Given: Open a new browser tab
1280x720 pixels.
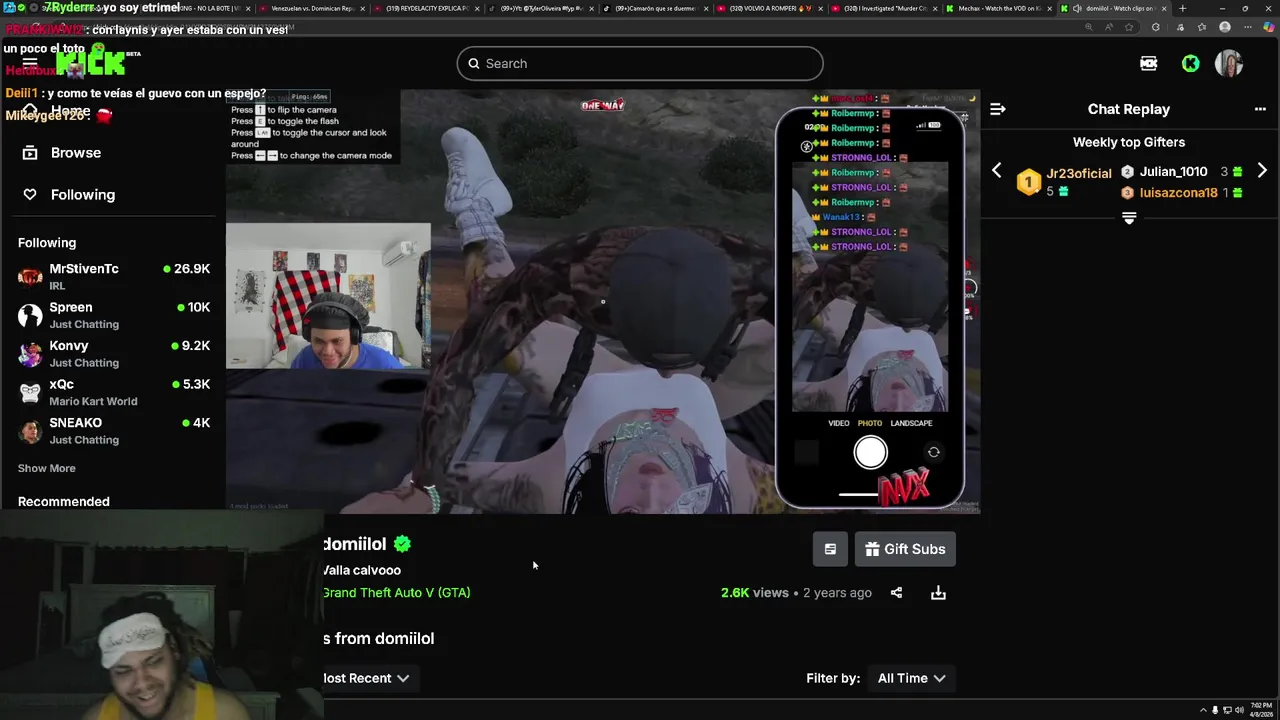Looking at the screenshot, I should pyautogui.click(x=1182, y=8).
